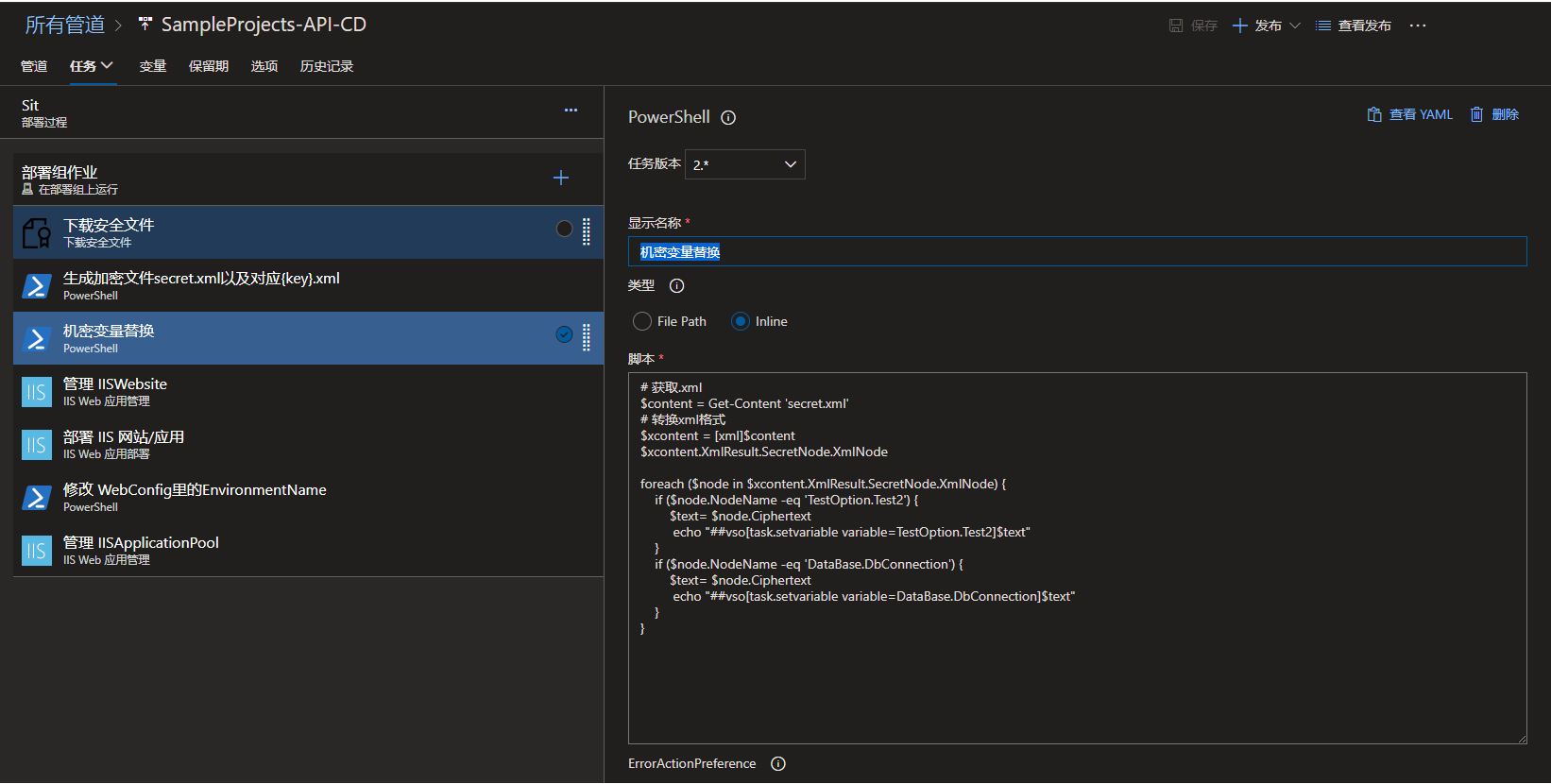
Task: Click the ErrorActionPreference info icon
Action: click(778, 764)
